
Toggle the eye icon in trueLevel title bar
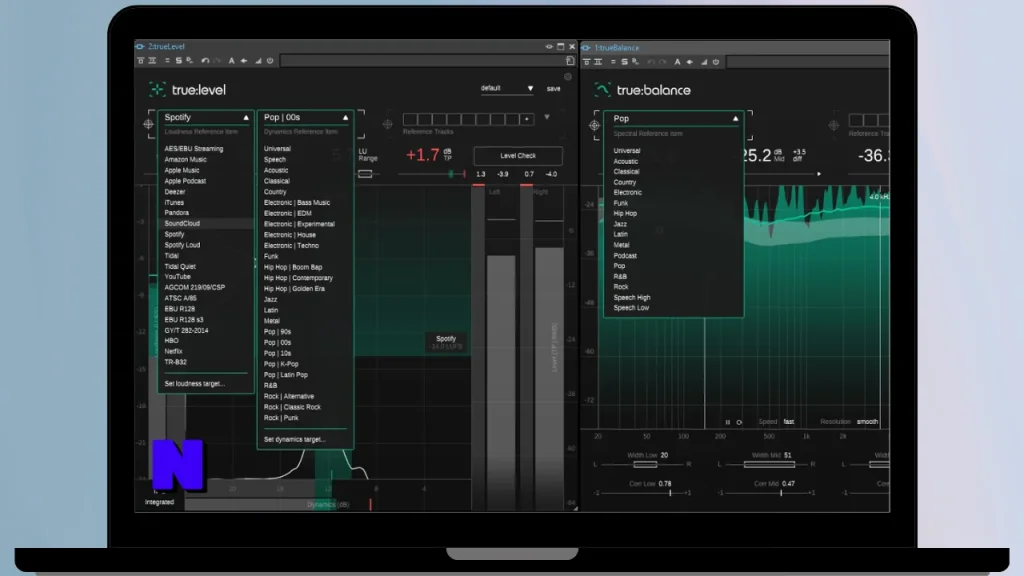[549, 46]
